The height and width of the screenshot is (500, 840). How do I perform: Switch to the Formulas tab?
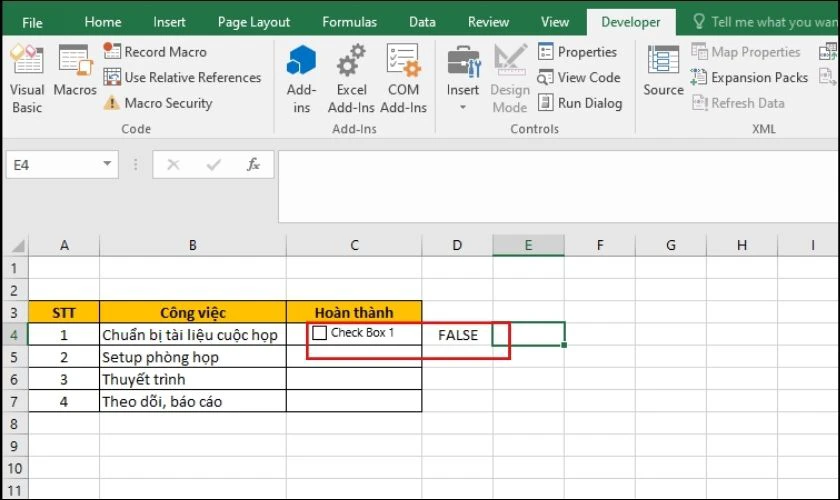[x=349, y=22]
